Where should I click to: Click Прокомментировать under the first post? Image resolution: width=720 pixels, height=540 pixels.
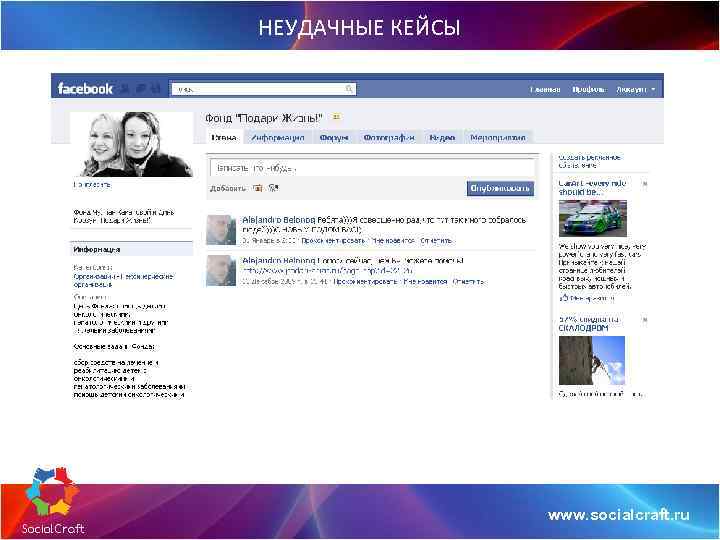(333, 241)
